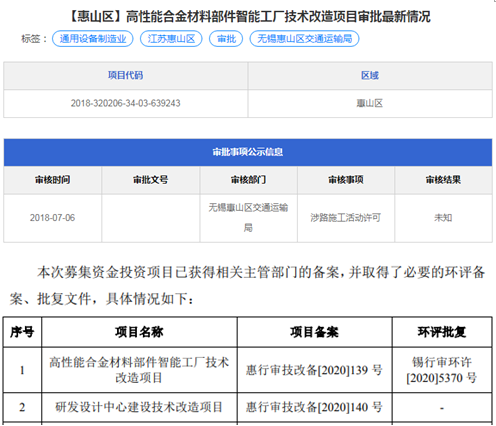Click the 惠山区 region value cell
This screenshot has width=496, height=426.
370,103
